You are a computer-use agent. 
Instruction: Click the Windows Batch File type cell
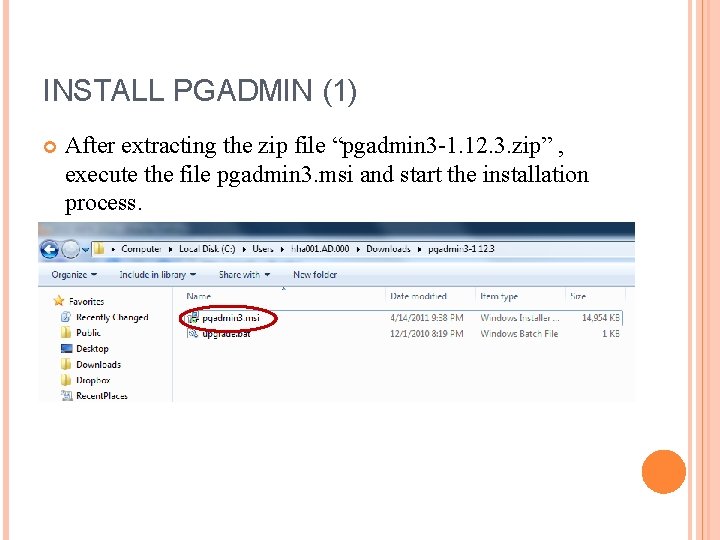pyautogui.click(x=519, y=334)
